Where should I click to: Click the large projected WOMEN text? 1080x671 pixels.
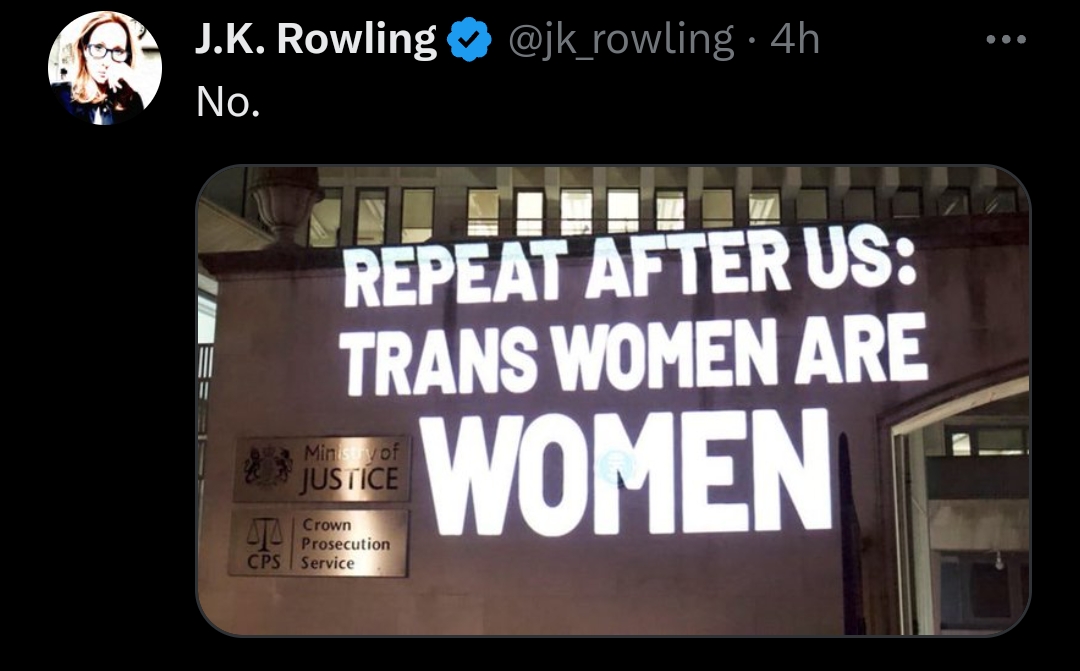(627, 473)
